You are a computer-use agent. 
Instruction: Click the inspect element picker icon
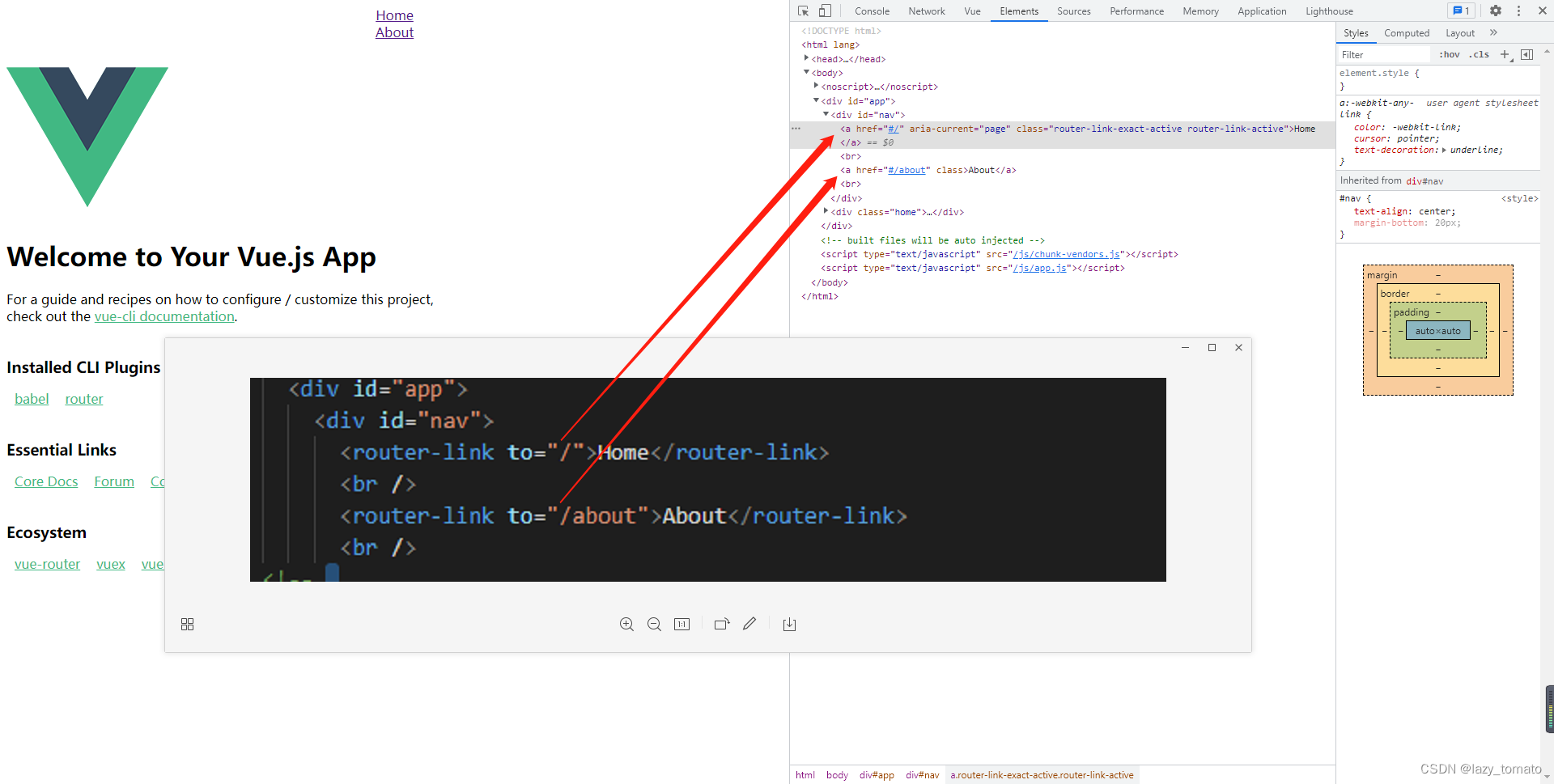(803, 11)
